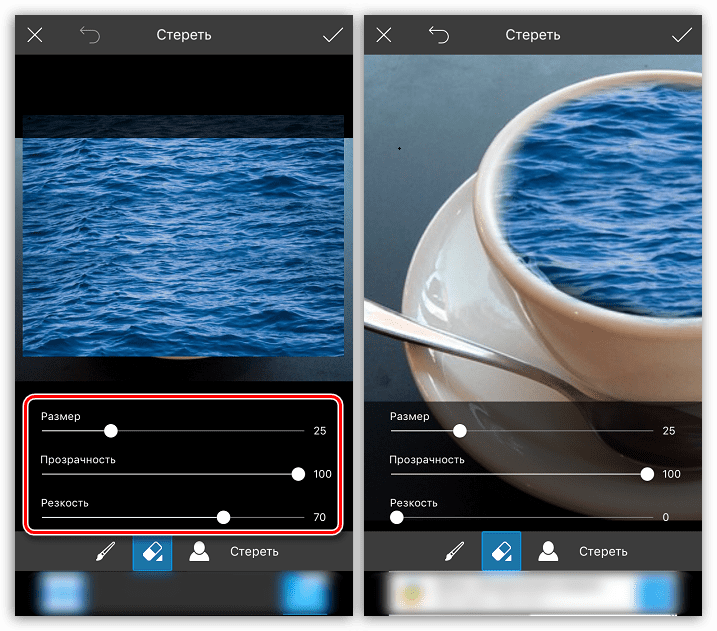Tap the bottom Стереть label in the left screen

[254, 551]
